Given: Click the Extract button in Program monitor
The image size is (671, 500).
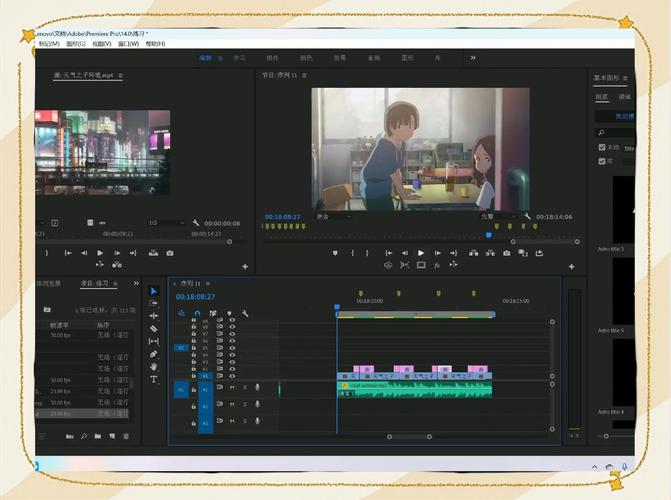Looking at the screenshot, I should (x=490, y=253).
